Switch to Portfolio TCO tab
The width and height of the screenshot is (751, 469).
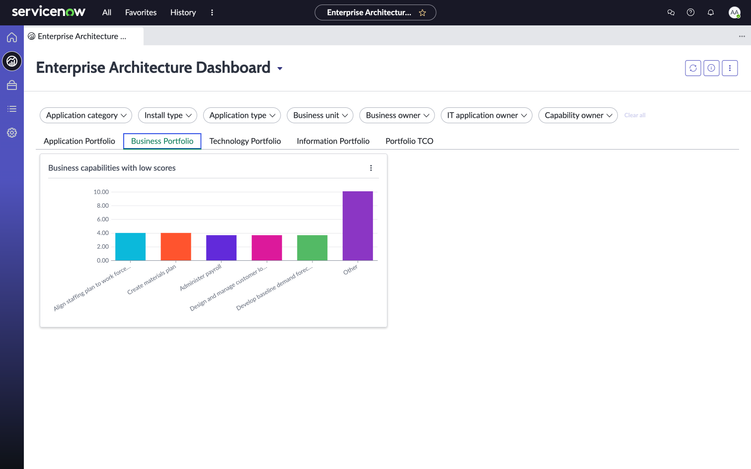point(409,141)
